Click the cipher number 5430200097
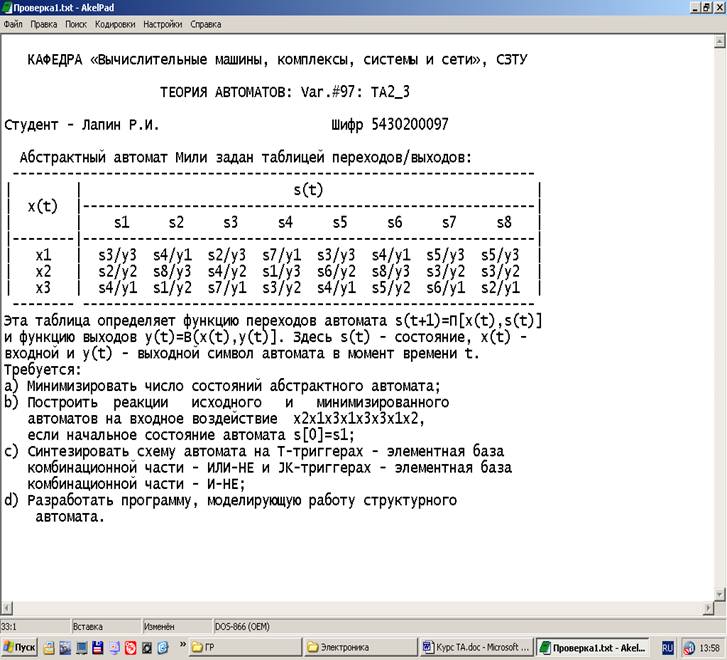727x660 pixels. (410, 124)
